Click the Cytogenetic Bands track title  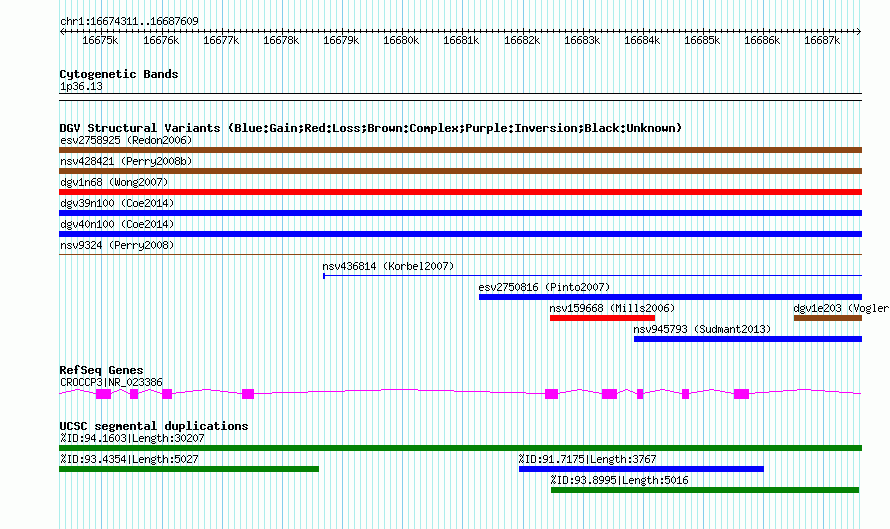coord(119,74)
